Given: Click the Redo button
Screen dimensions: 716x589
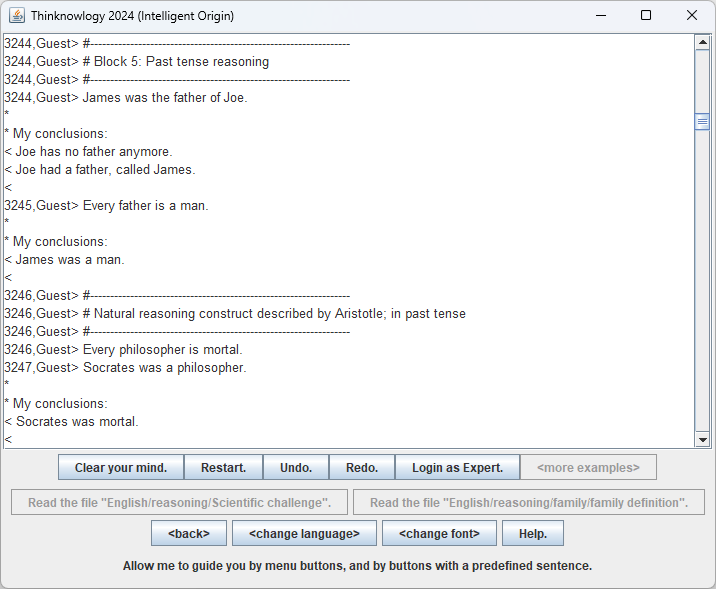Looking at the screenshot, I should click(x=362, y=467).
